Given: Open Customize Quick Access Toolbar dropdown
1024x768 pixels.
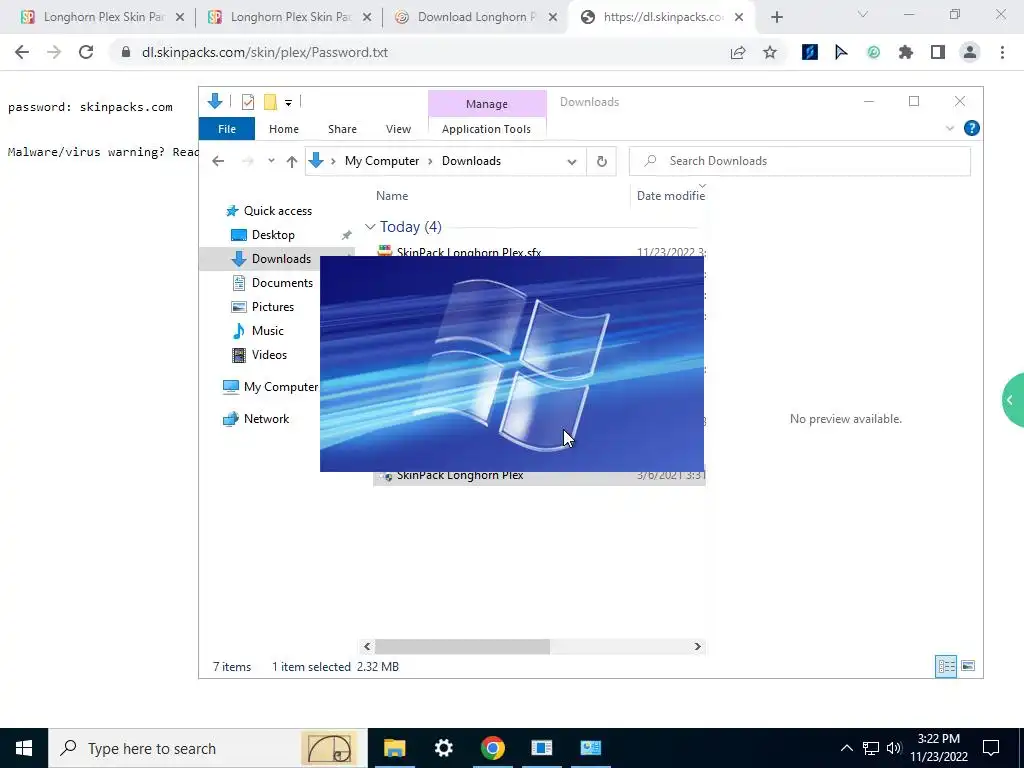Looking at the screenshot, I should 288,103.
